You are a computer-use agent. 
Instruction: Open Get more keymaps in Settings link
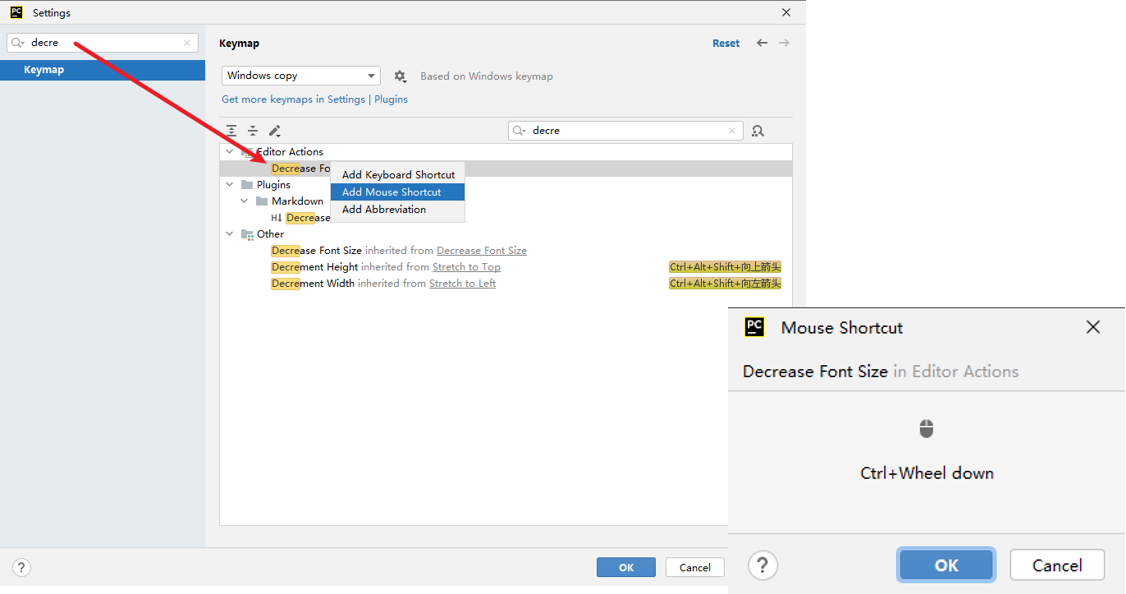click(293, 99)
